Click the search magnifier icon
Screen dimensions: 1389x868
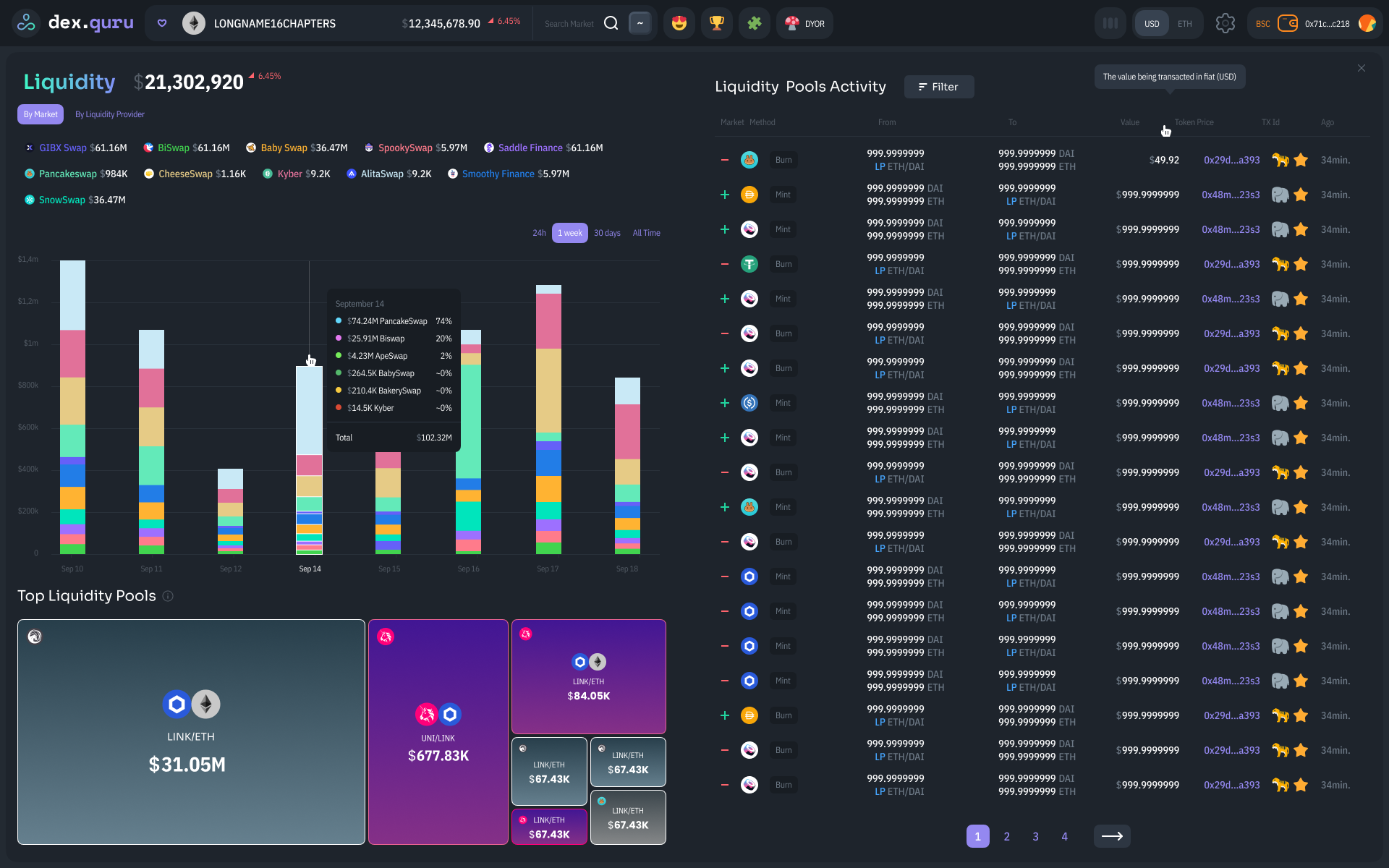click(611, 23)
